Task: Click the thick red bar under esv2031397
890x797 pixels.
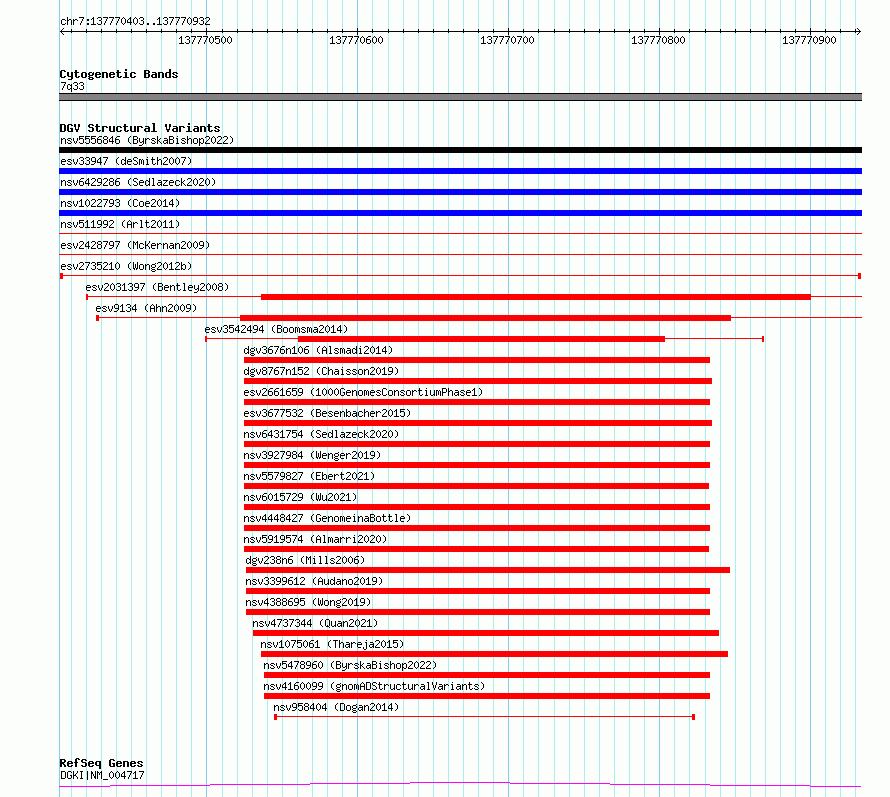Action: [536, 297]
